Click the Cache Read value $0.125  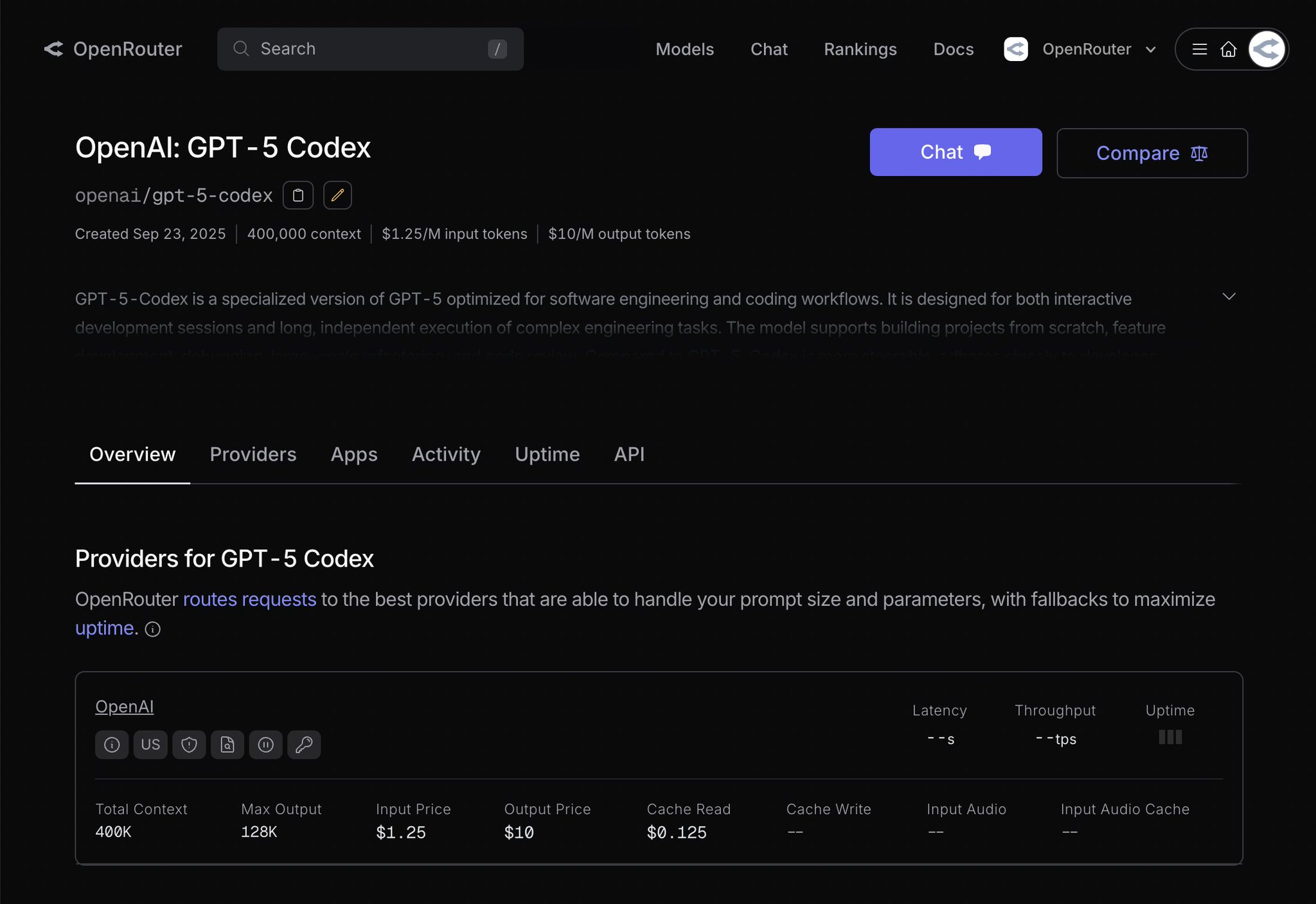pos(677,833)
